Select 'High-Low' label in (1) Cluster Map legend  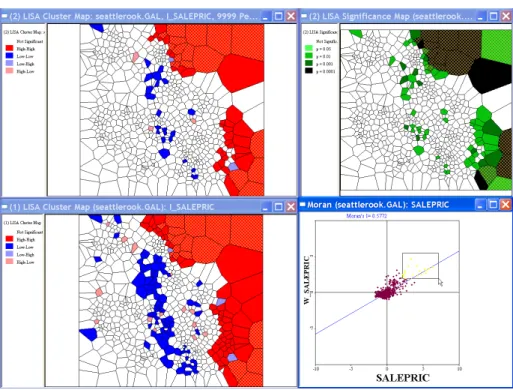(25, 262)
